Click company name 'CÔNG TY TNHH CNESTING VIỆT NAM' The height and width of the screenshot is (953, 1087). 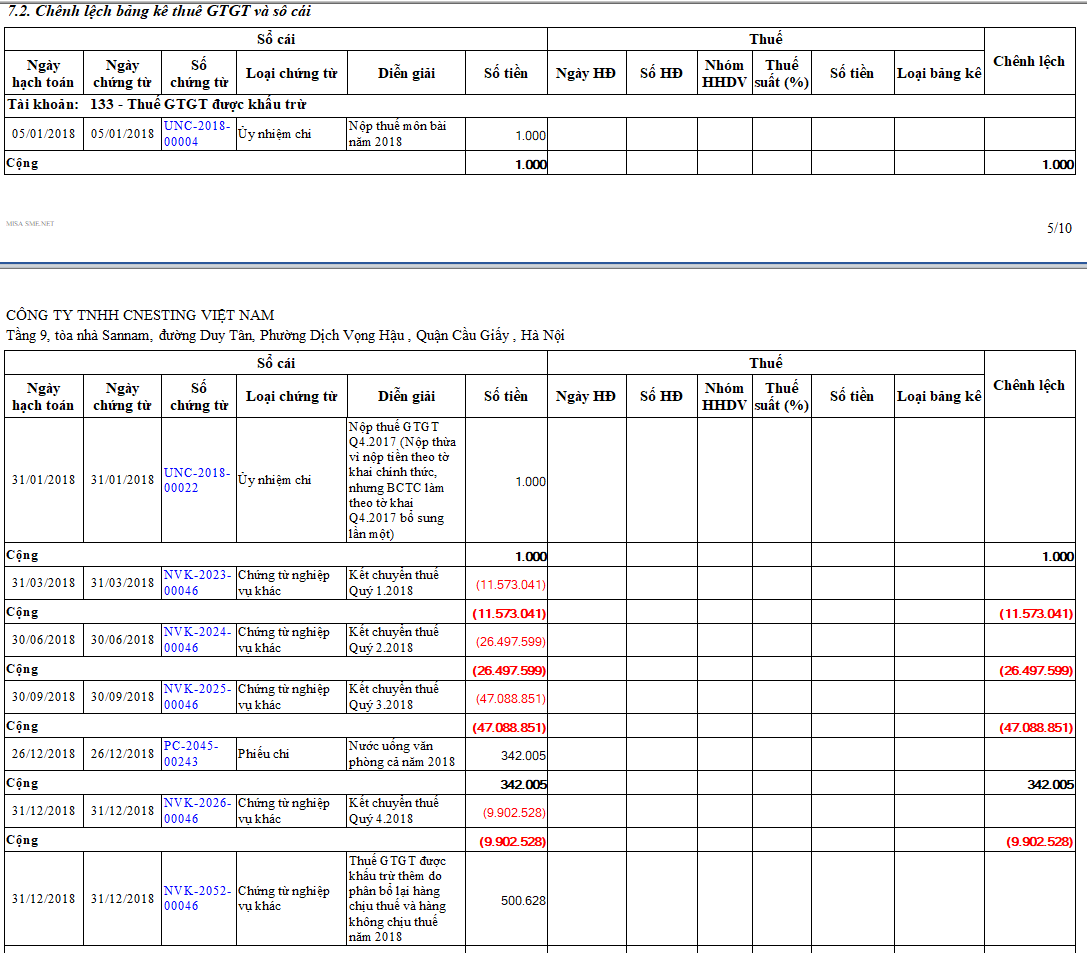coord(140,315)
